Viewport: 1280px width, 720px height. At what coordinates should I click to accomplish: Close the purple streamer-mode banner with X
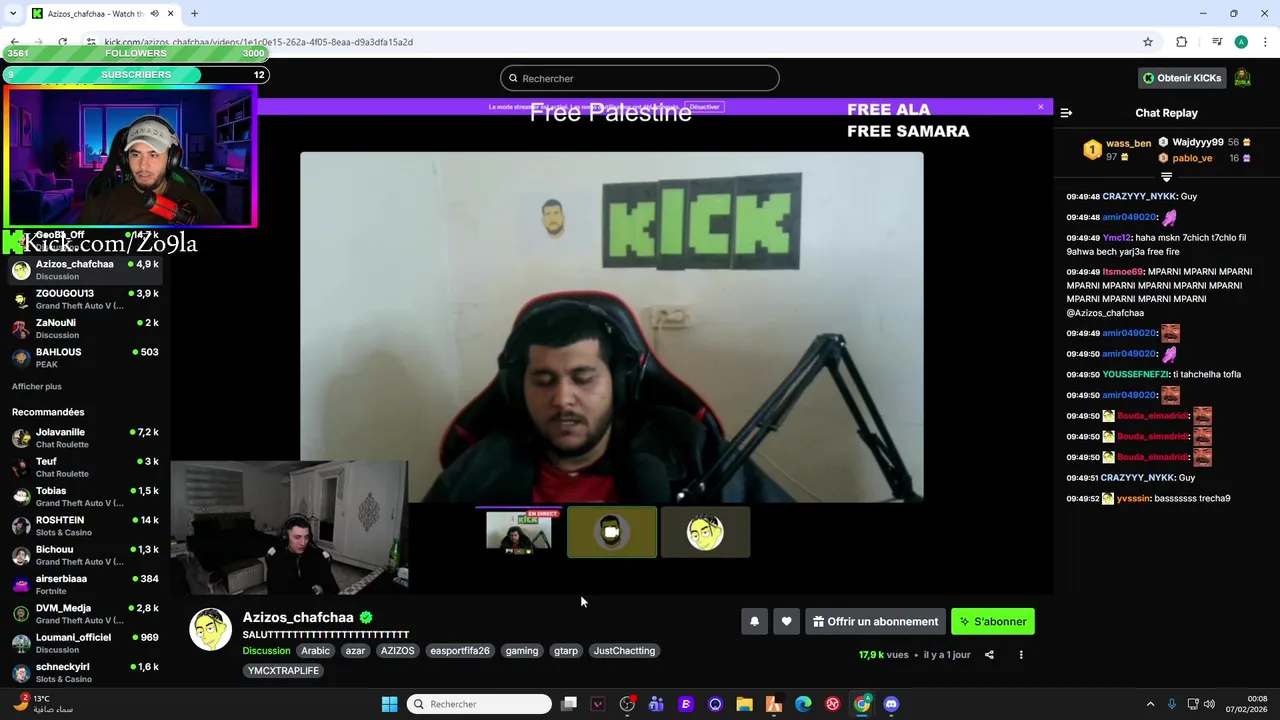(x=1041, y=107)
